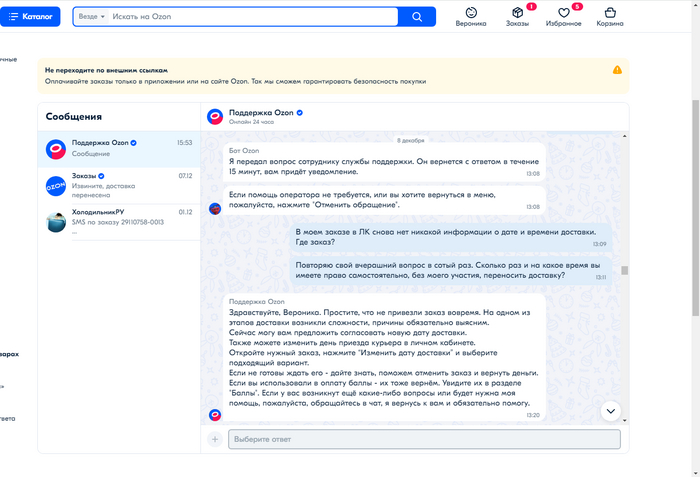Click the ХолодильникРУ avatar thumbnail

click(56, 222)
